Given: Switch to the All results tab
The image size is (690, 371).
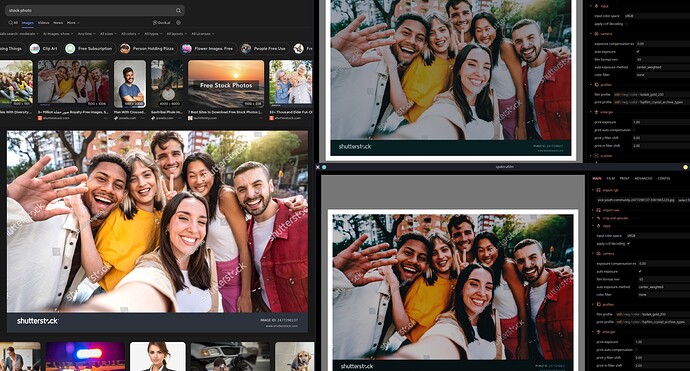Looking at the screenshot, I should click(13, 22).
